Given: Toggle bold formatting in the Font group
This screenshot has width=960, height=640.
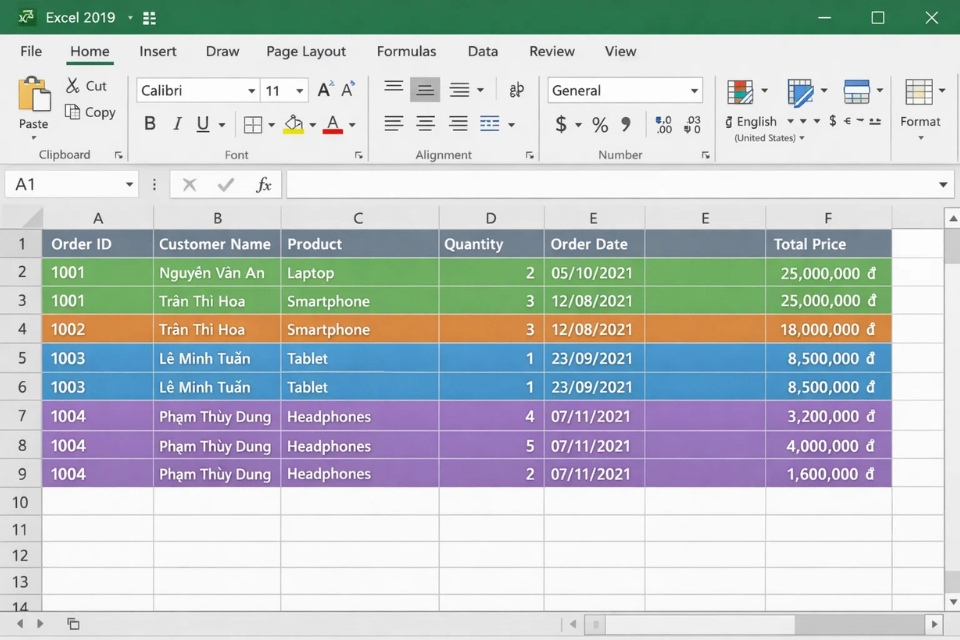Looking at the screenshot, I should [x=149, y=123].
